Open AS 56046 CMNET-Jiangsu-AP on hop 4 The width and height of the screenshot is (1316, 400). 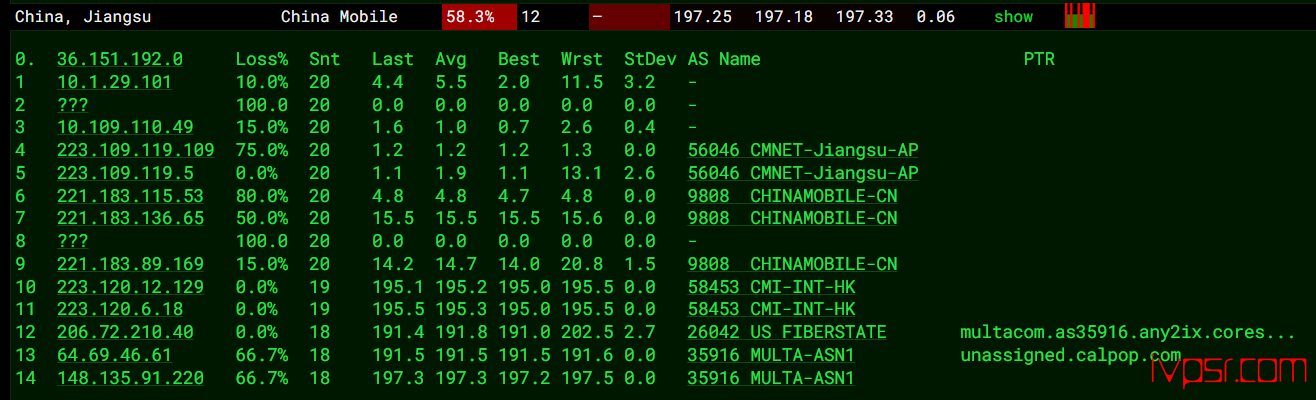coord(803,150)
